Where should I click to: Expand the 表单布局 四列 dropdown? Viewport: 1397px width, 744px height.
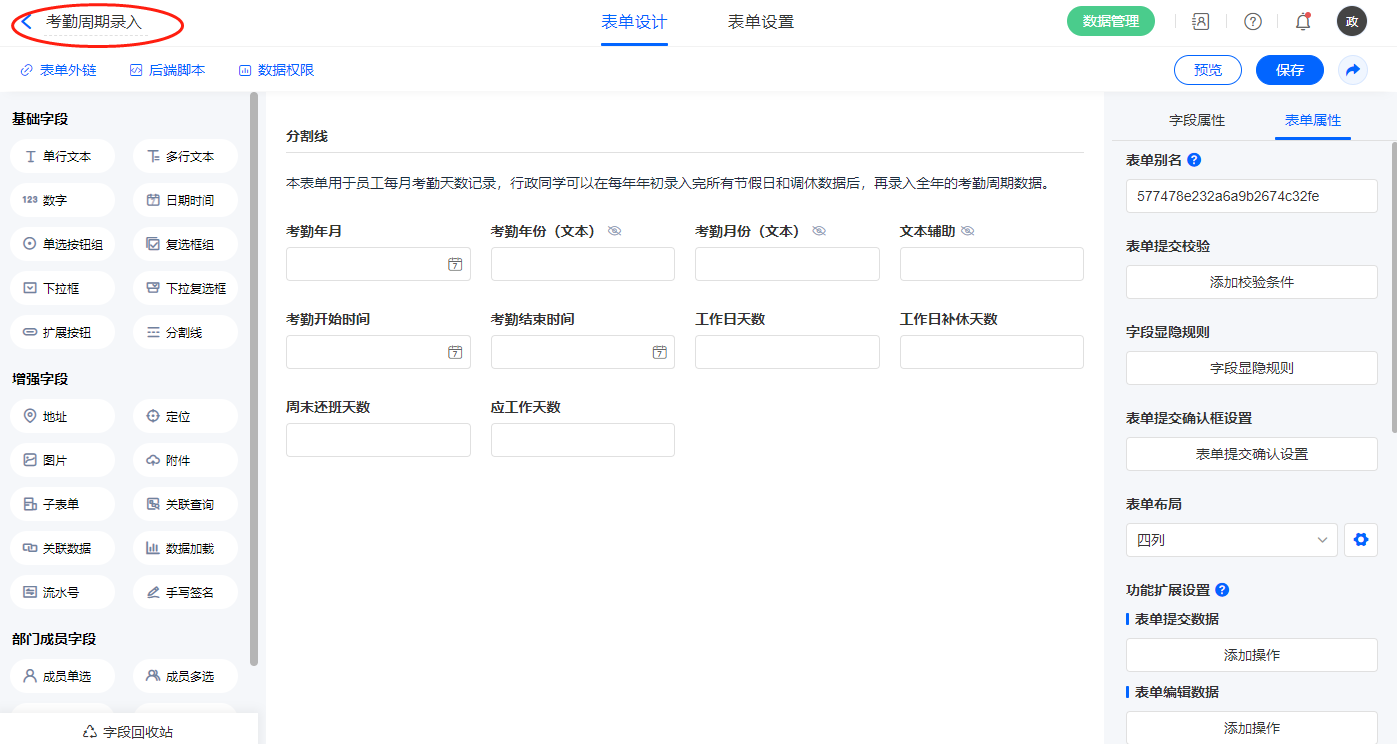(x=1231, y=540)
